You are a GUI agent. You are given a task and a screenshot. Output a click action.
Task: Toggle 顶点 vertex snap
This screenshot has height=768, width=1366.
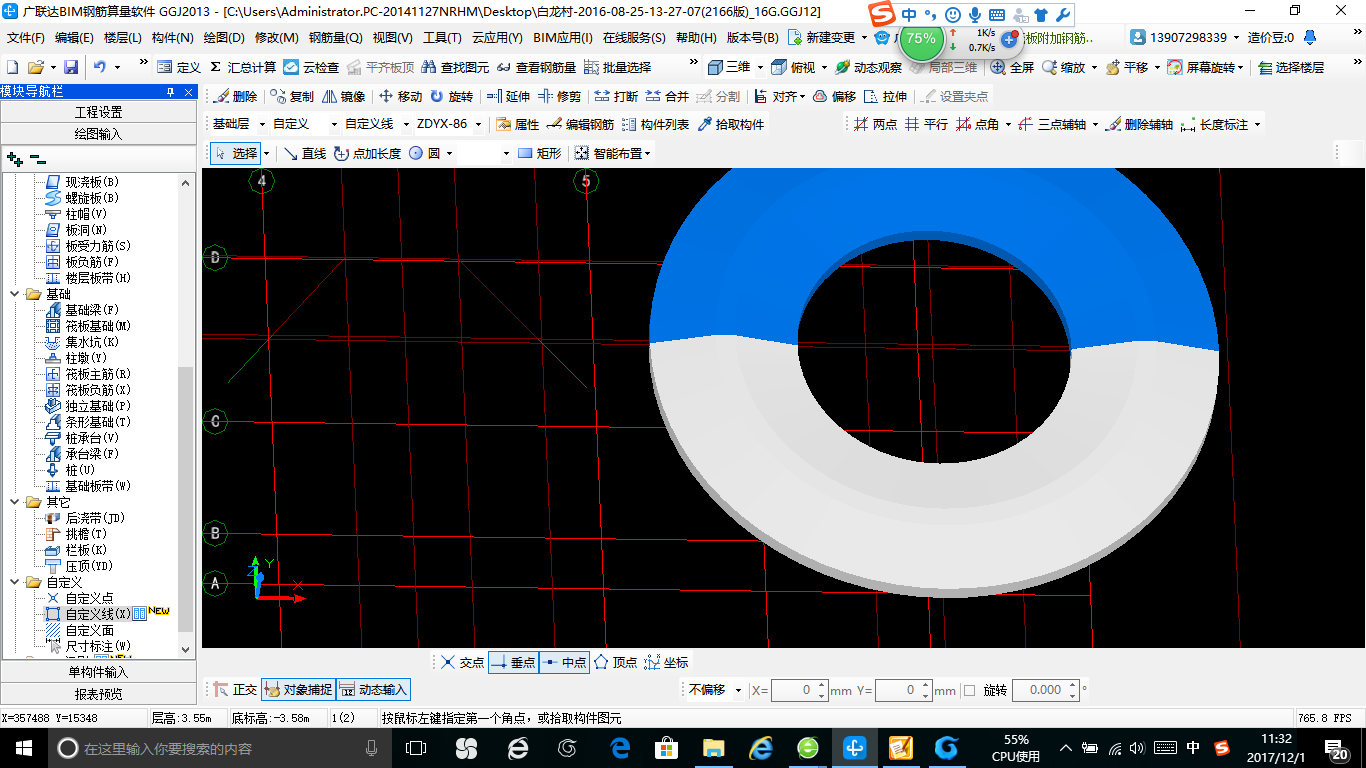point(615,662)
